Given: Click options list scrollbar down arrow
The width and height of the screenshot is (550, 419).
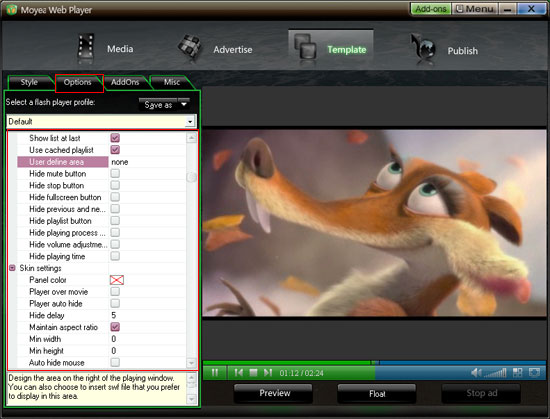Looking at the screenshot, I should coord(192,363).
